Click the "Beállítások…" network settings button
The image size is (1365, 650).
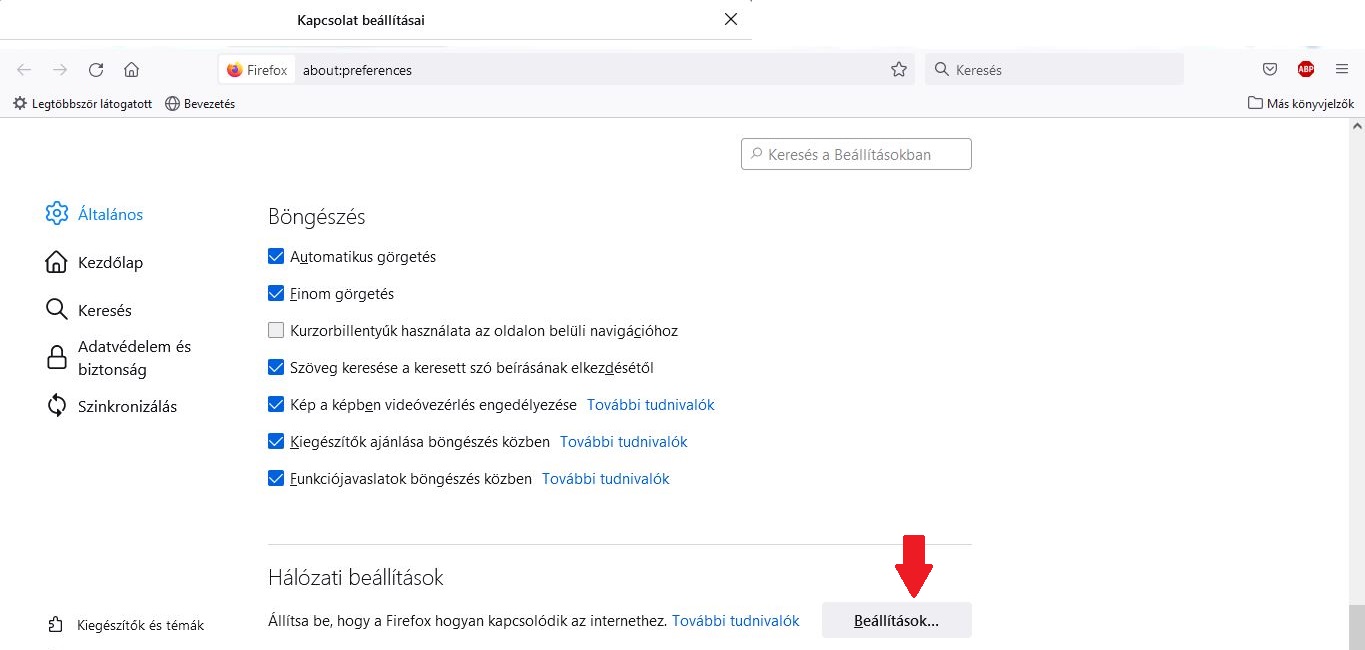click(896, 620)
